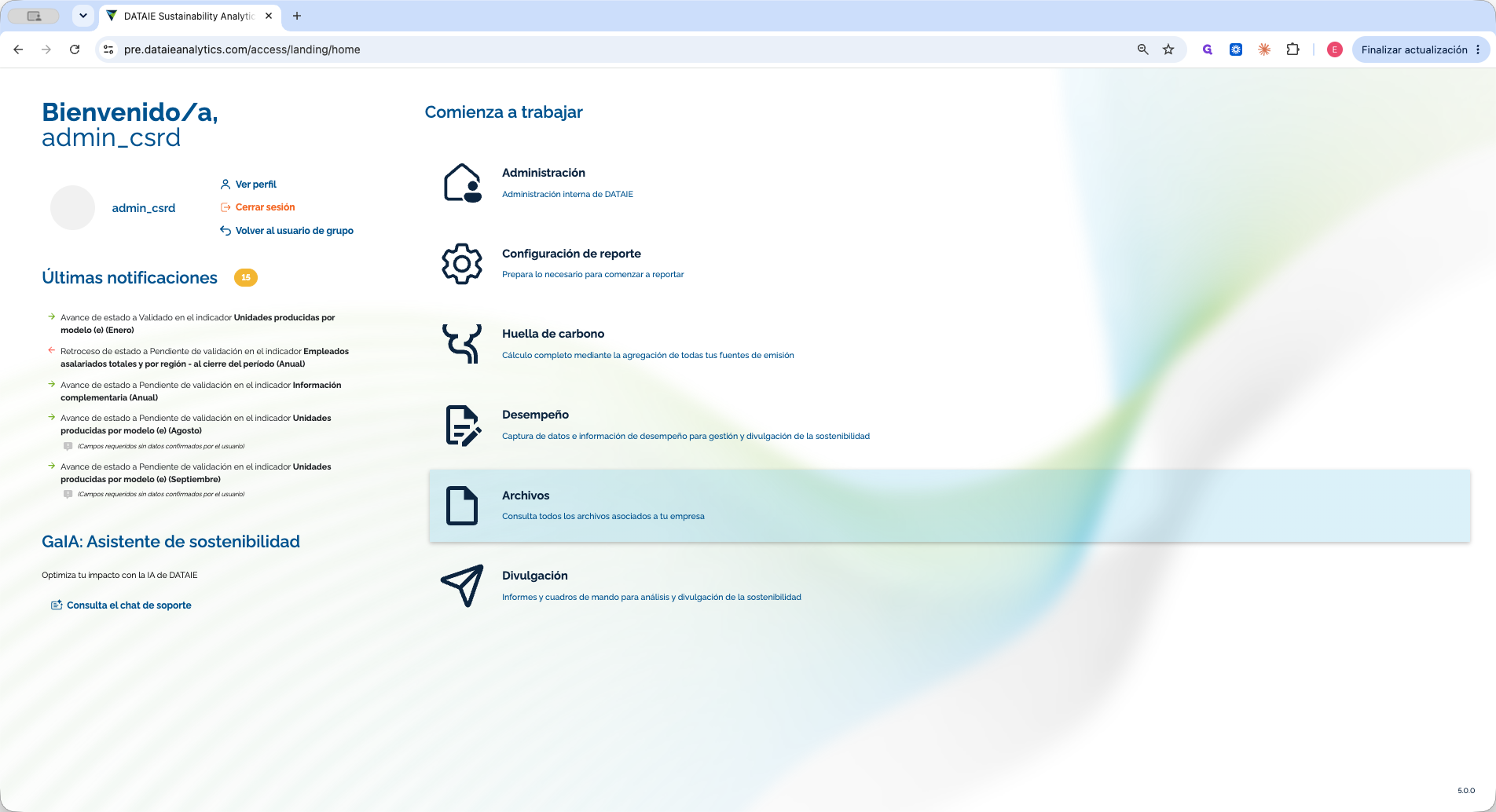Open the Administración section title
Image resolution: width=1496 pixels, height=812 pixels.
coord(544,173)
